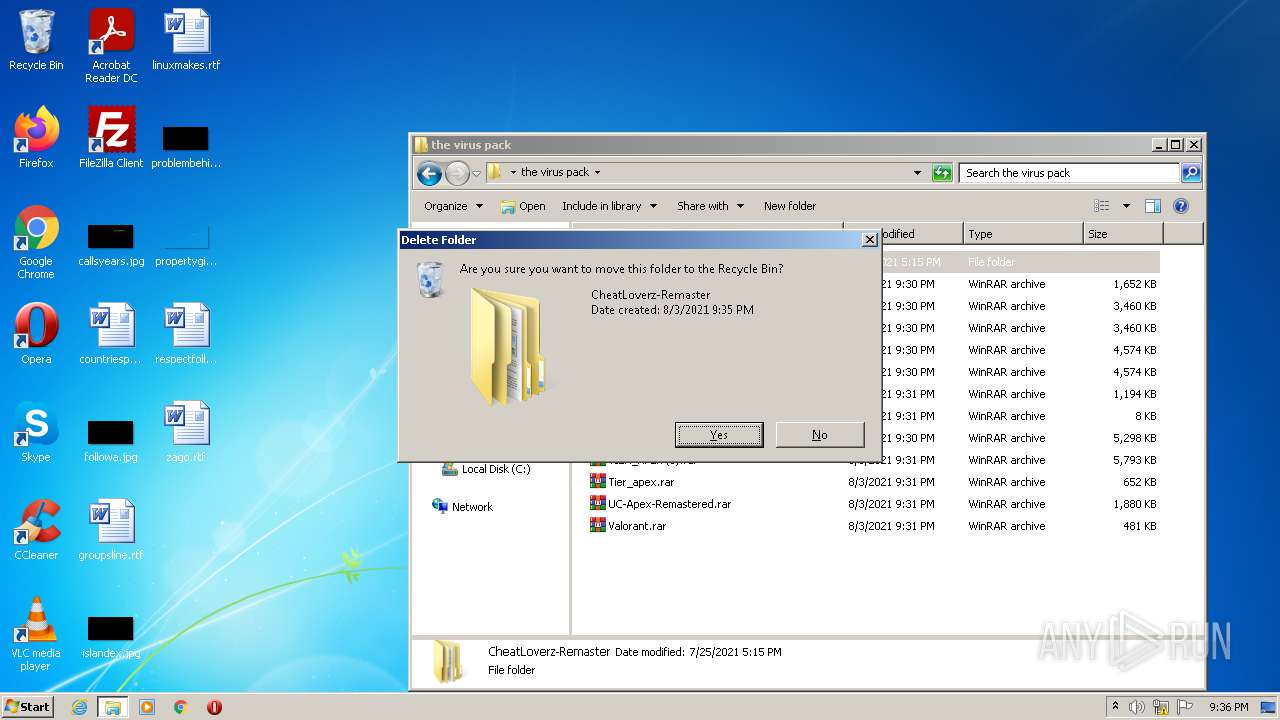Select respectfoll... Word document icon
Screen dimensions: 1280x720
(186, 334)
